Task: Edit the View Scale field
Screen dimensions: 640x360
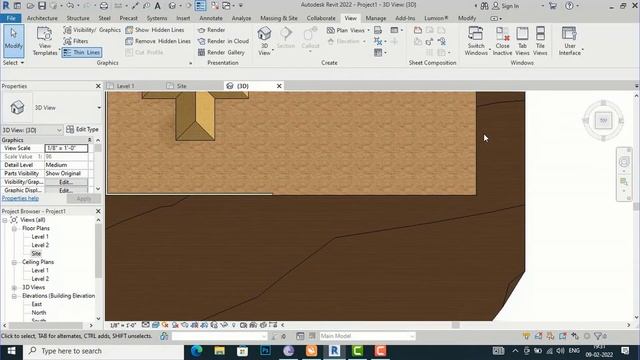Action: 66,148
